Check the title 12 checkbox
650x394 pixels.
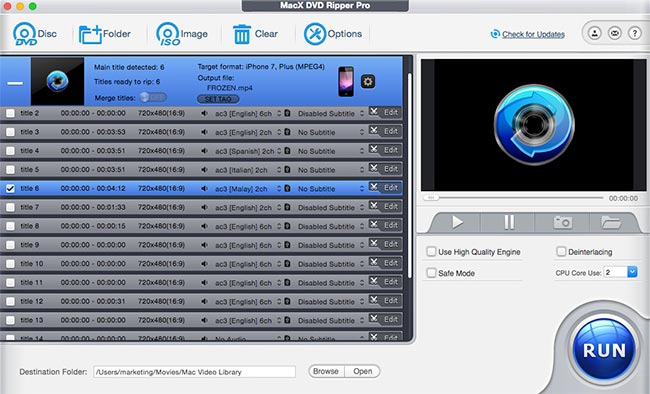[x=10, y=301]
